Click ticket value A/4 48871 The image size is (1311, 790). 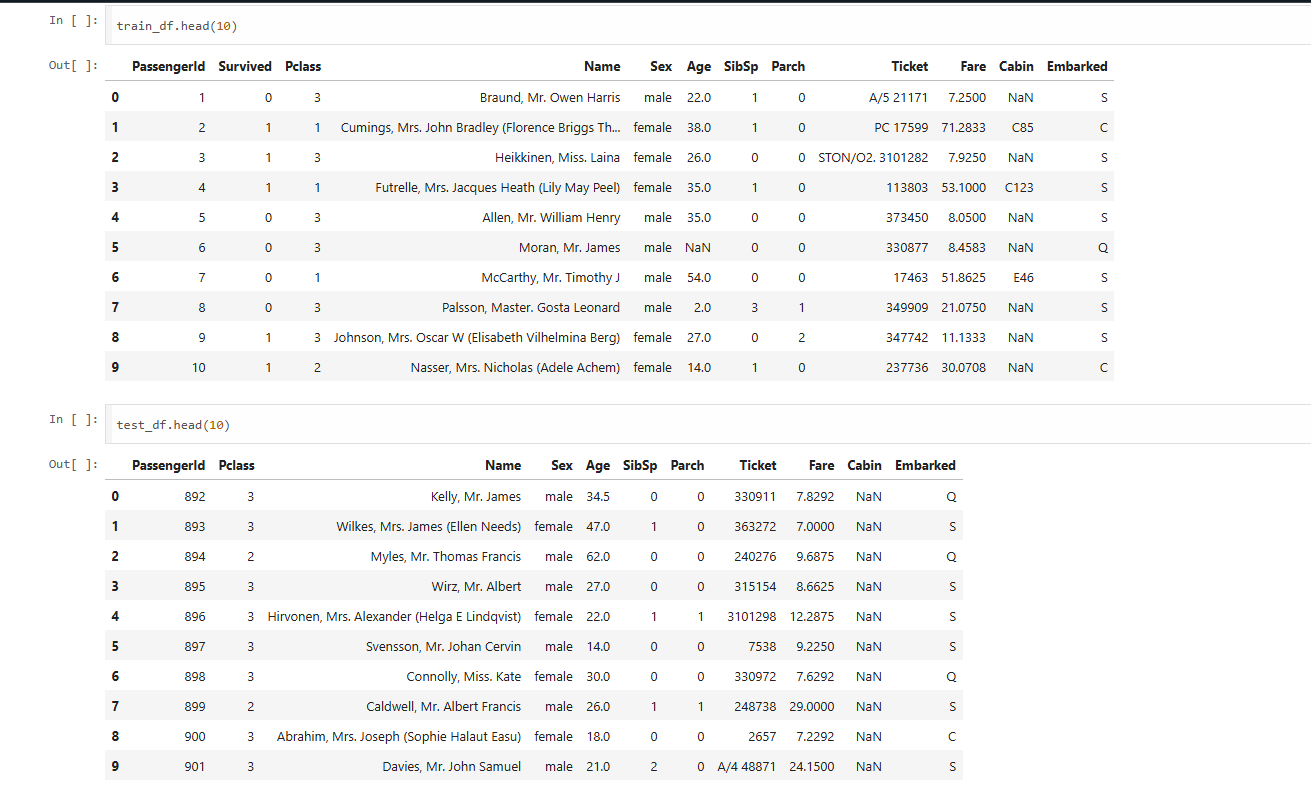[x=747, y=767]
